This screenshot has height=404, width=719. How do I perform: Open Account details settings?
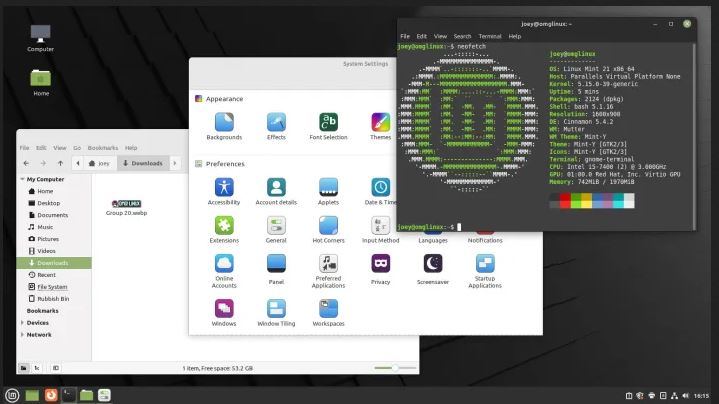click(276, 191)
